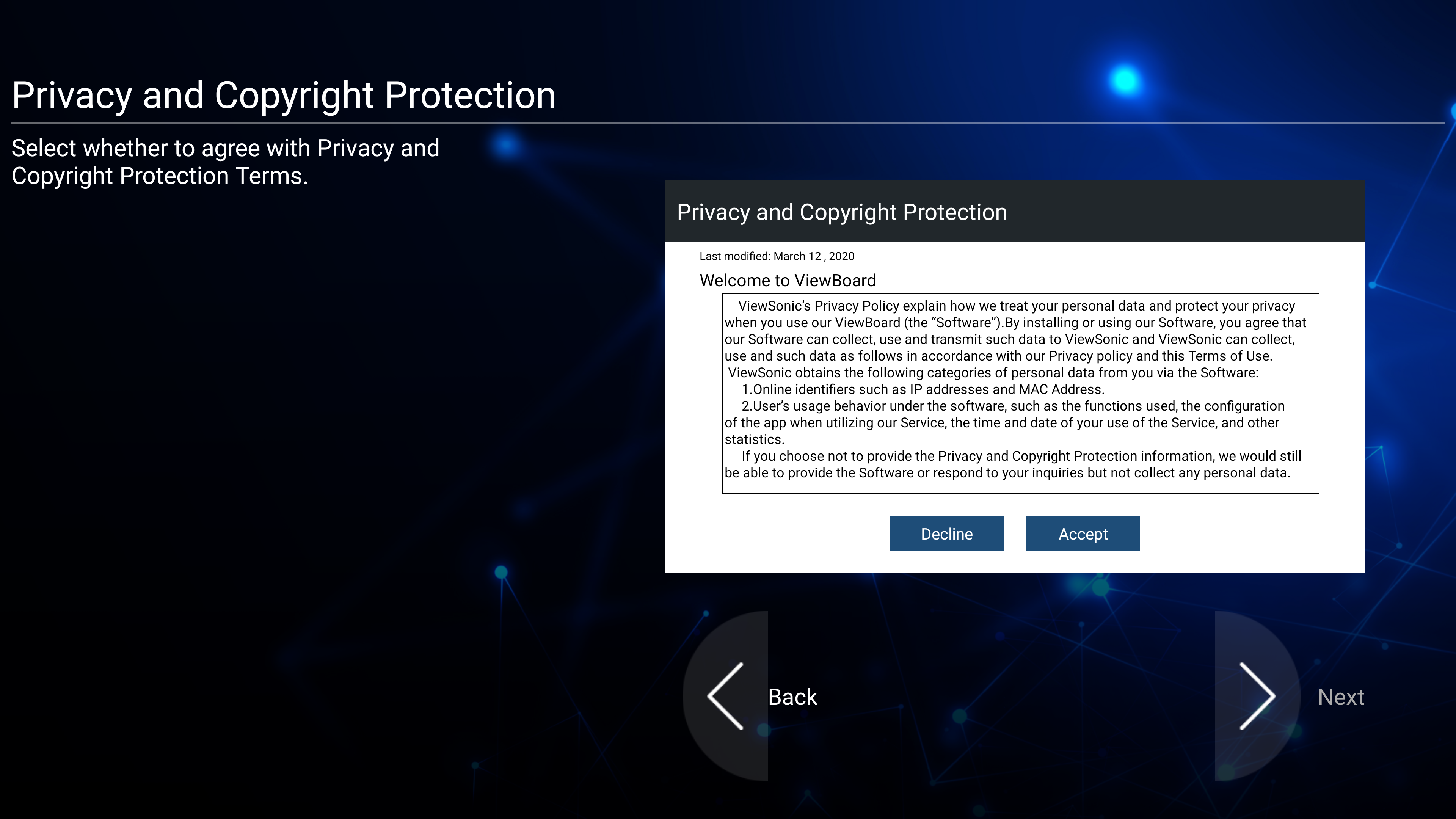Click the horizontal divider under the page title
The width and height of the screenshot is (1456, 819).
pyautogui.click(x=728, y=122)
